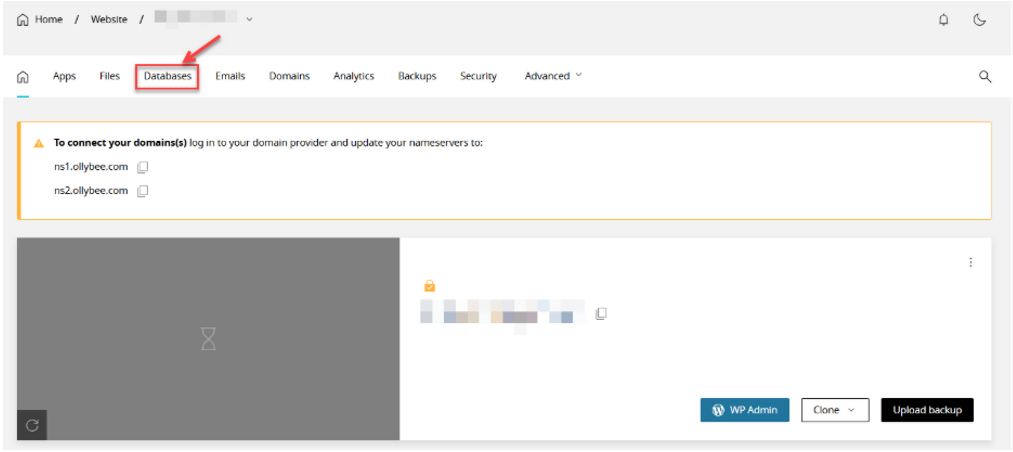Viewport: 1013px width, 452px height.
Task: Click the search magnifier icon
Action: pos(985,76)
